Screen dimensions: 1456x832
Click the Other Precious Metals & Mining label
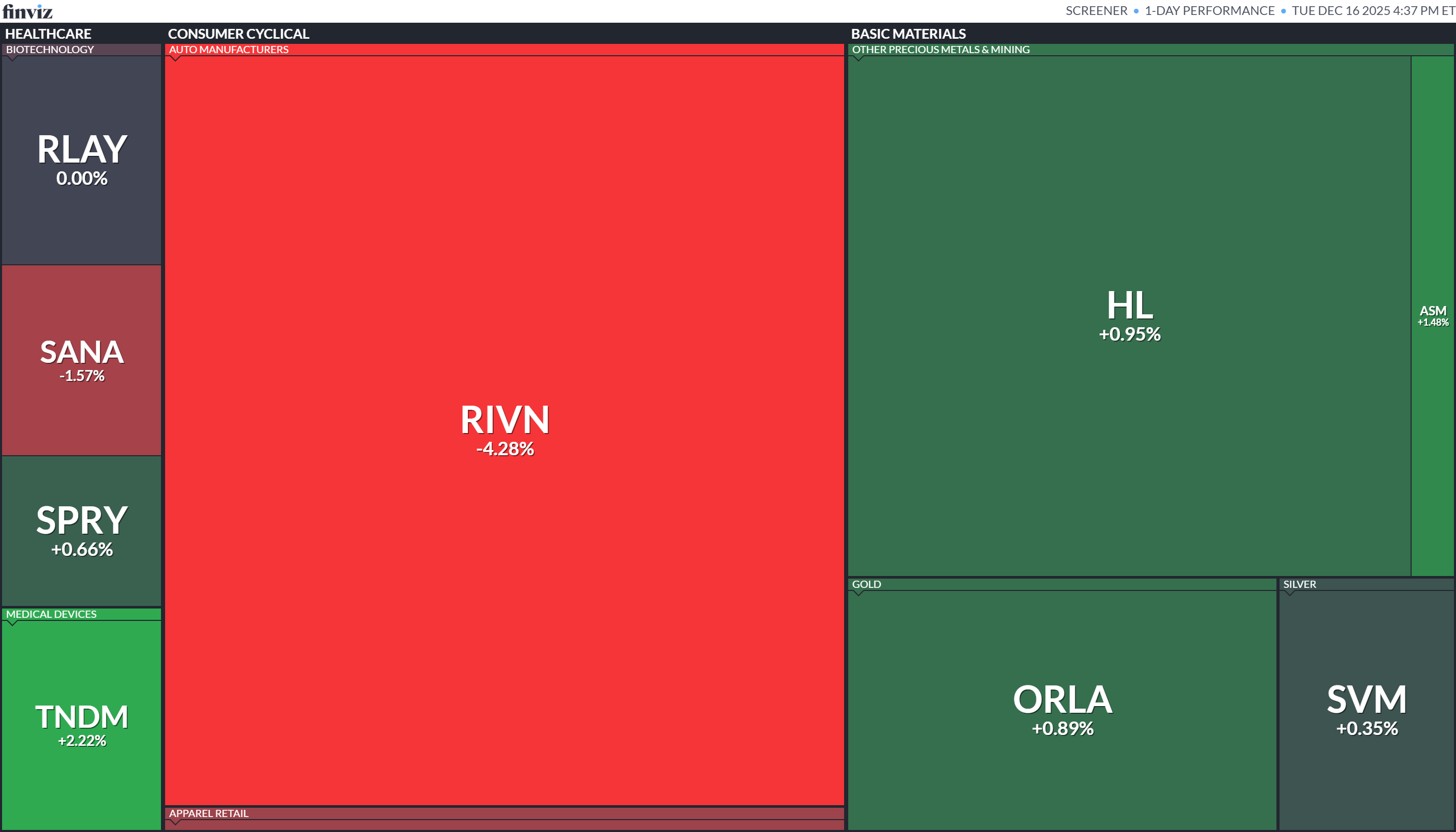[940, 50]
